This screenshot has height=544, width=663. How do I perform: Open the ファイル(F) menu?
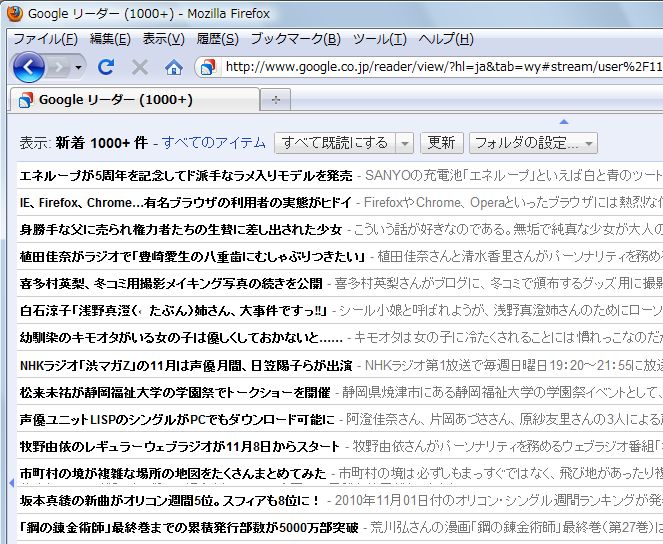(x=45, y=39)
